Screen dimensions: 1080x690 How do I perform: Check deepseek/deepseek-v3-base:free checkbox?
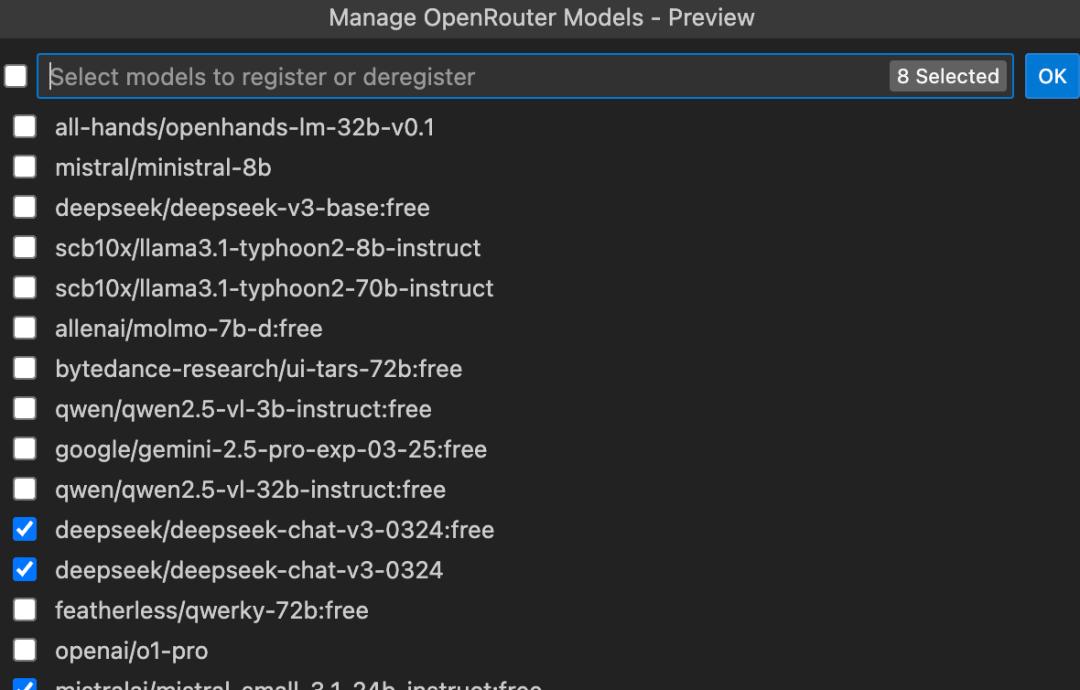[x=25, y=207]
